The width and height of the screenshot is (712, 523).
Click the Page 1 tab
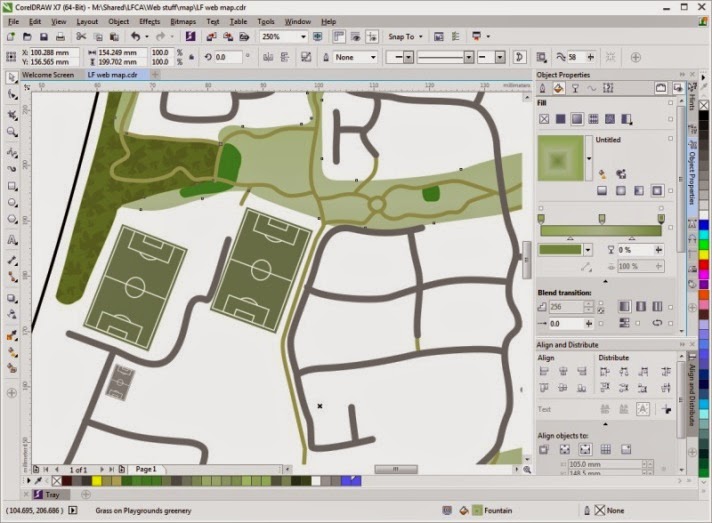146,469
